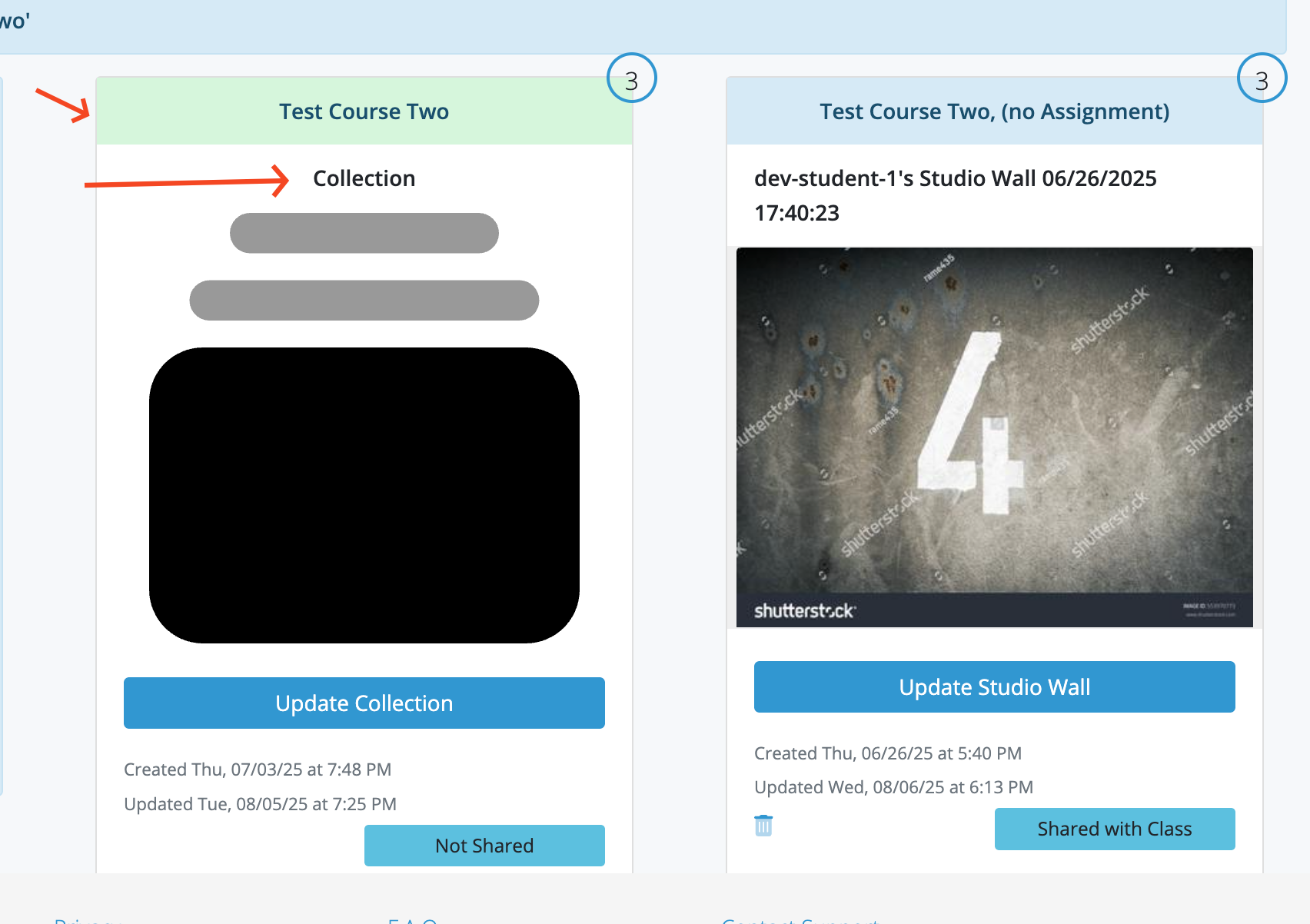Click the count badge on Test Course Two
Viewport: 1310px width, 924px height.
tap(631, 79)
